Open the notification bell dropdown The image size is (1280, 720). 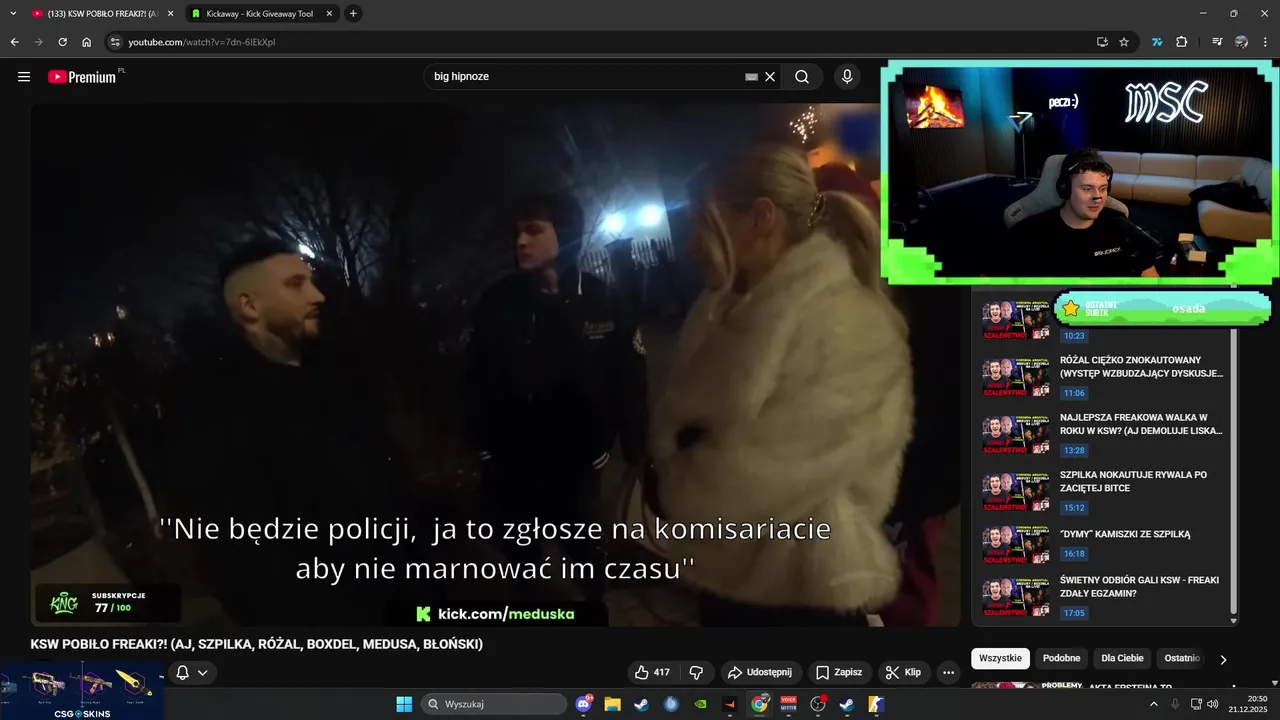pyautogui.click(x=192, y=673)
